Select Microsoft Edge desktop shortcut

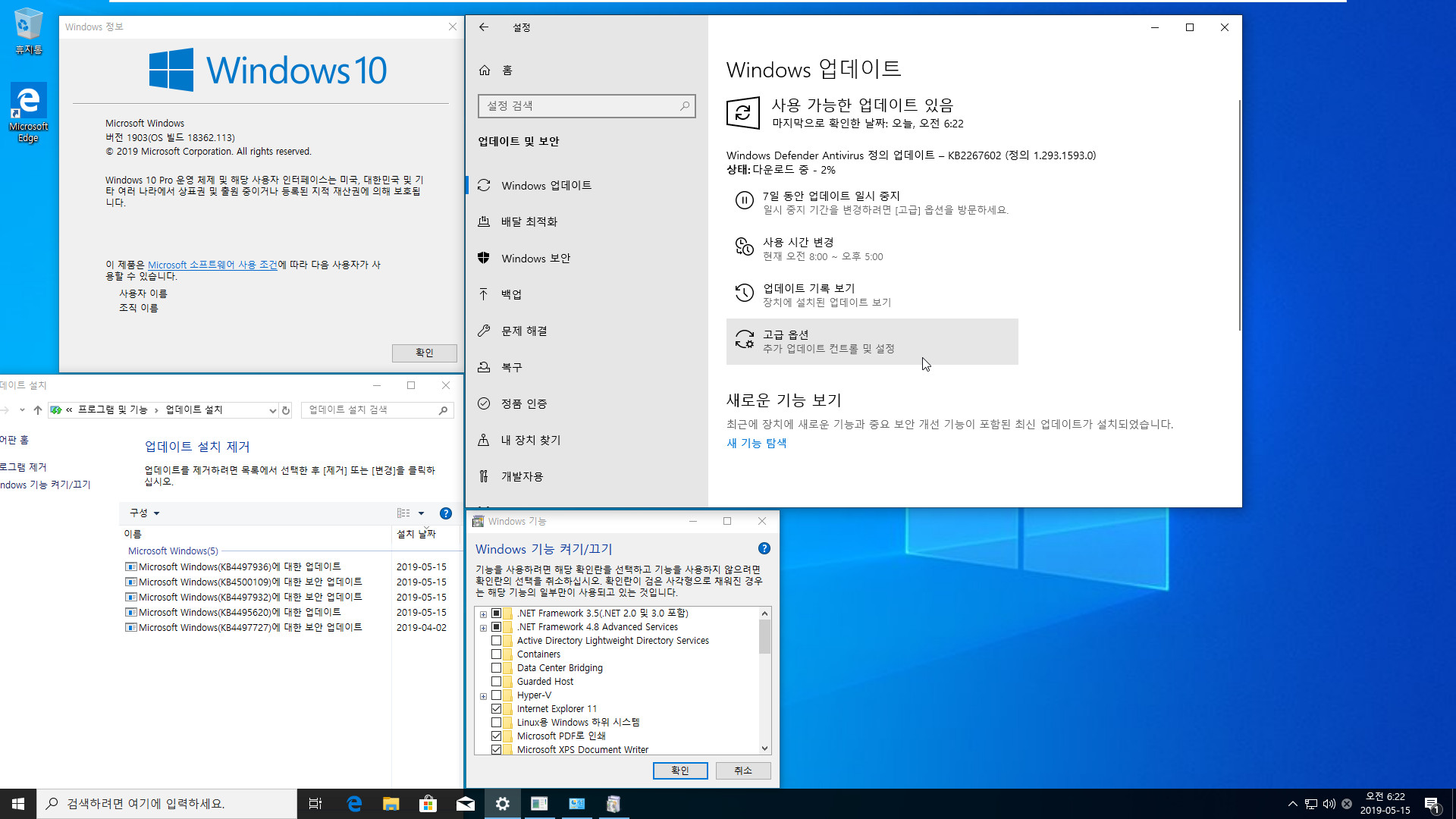point(29,114)
